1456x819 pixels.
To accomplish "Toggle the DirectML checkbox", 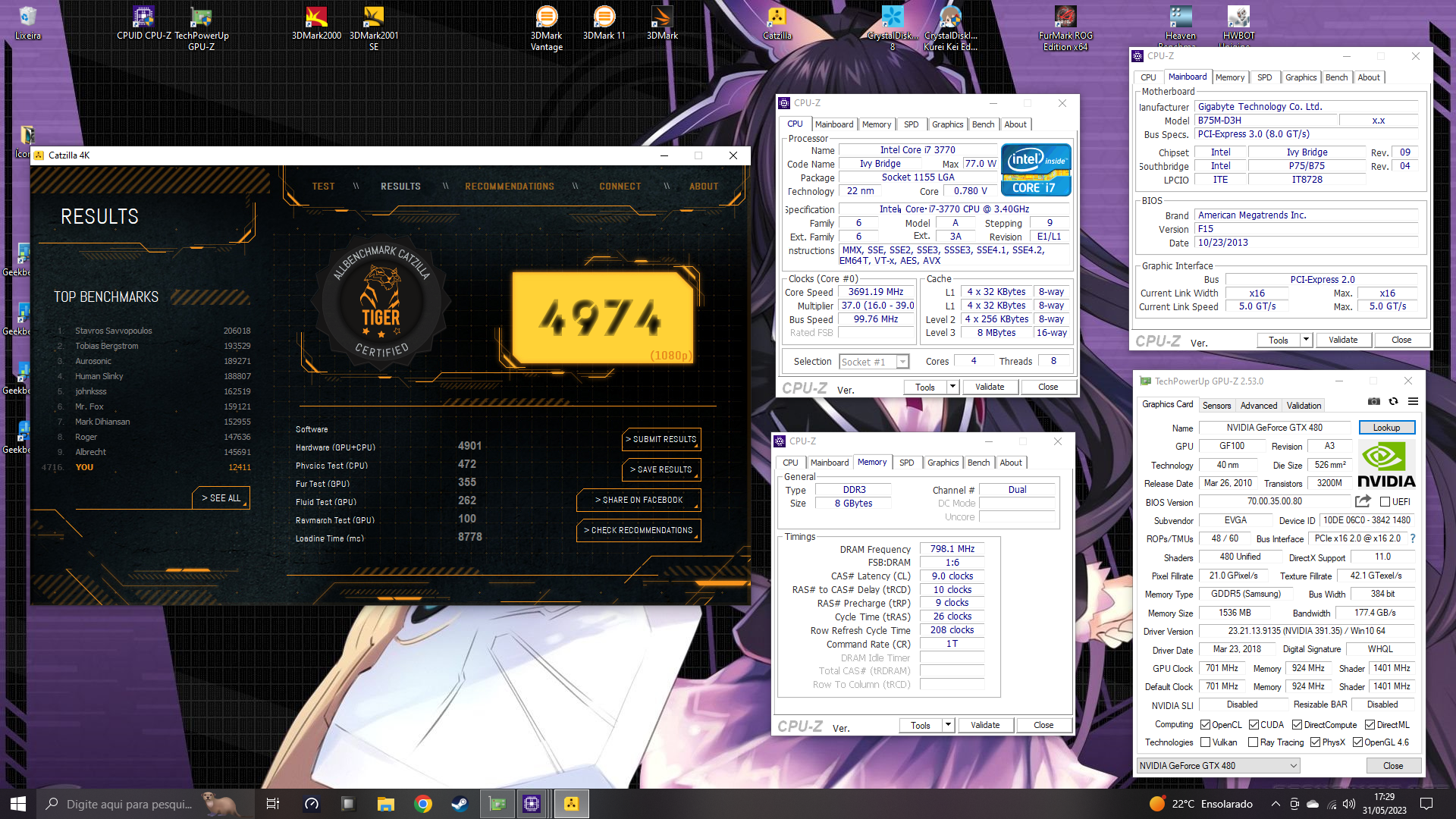I will (x=1370, y=725).
